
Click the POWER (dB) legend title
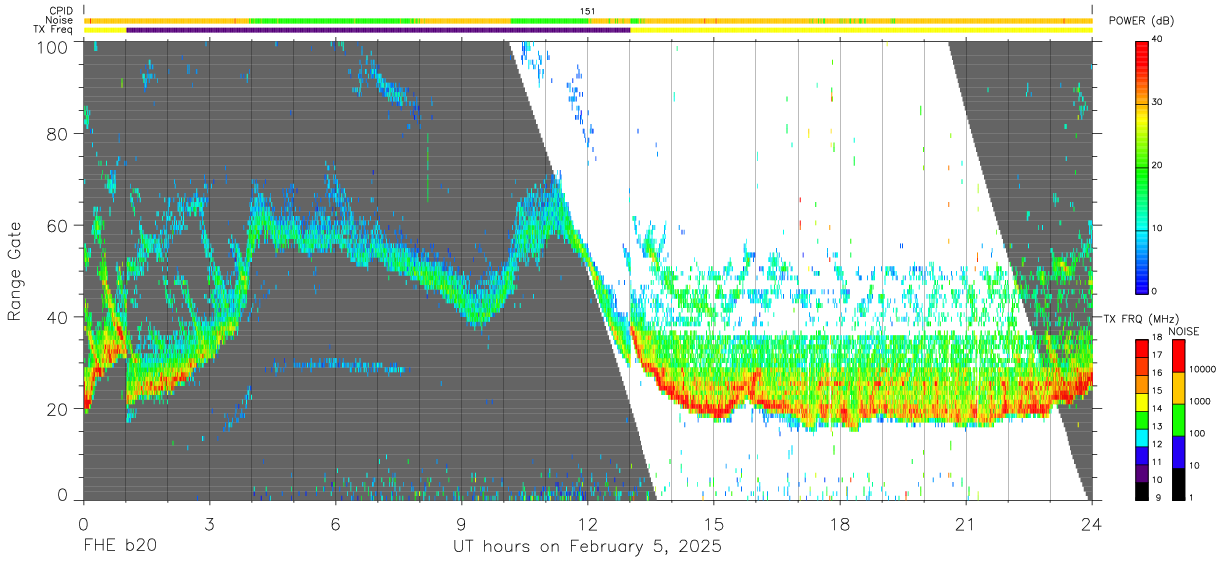(x=1139, y=21)
